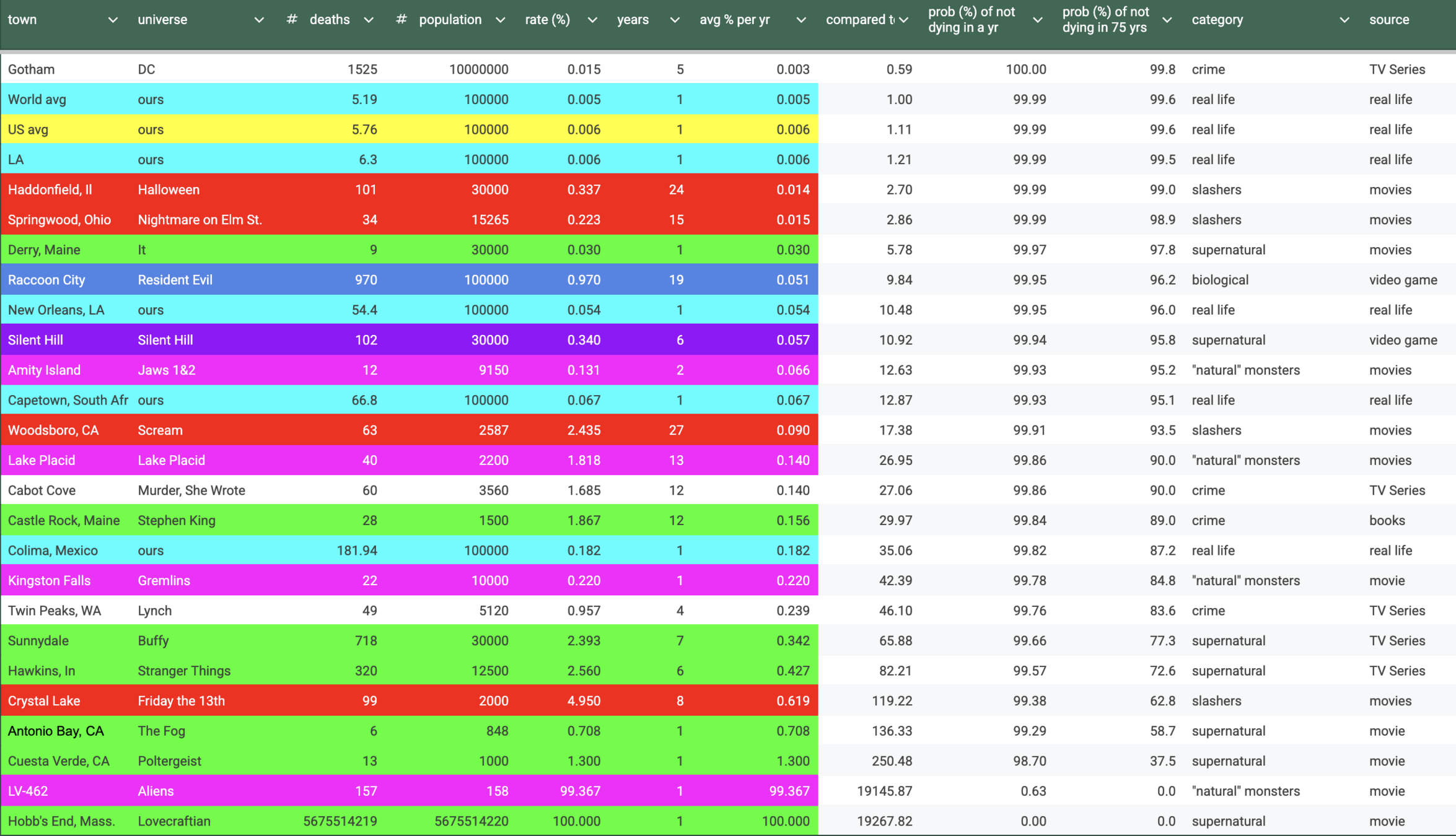Click the source column header
This screenshot has width=1456, height=836.
pos(1389,20)
